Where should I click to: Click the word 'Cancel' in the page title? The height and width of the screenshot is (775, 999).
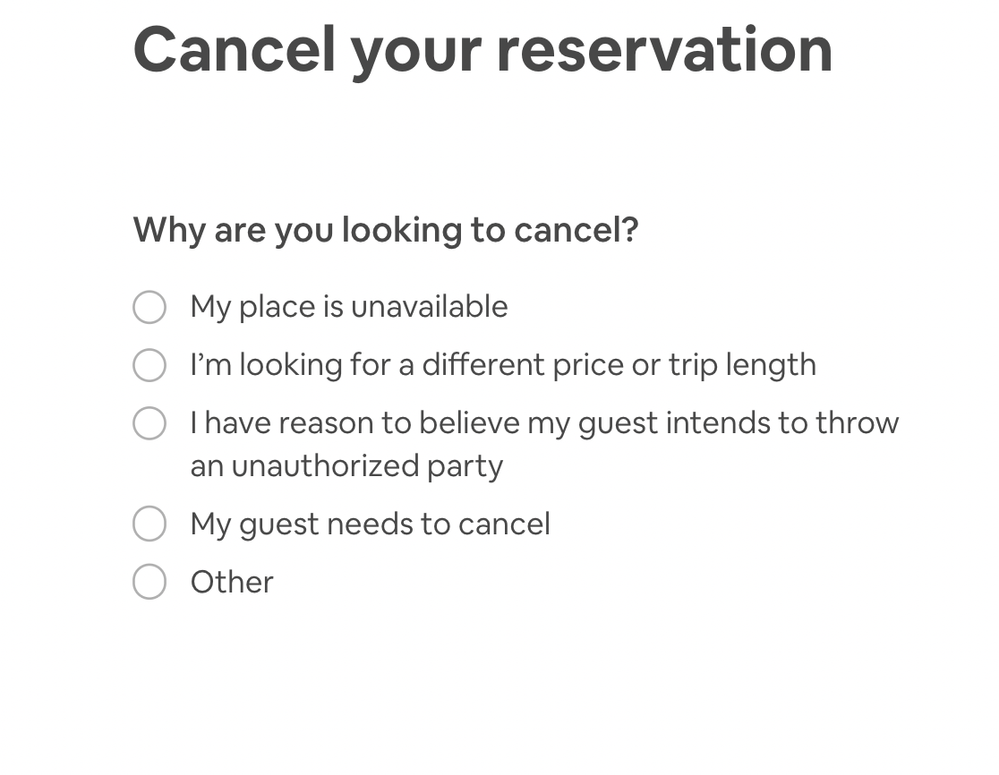pyautogui.click(x=234, y=50)
